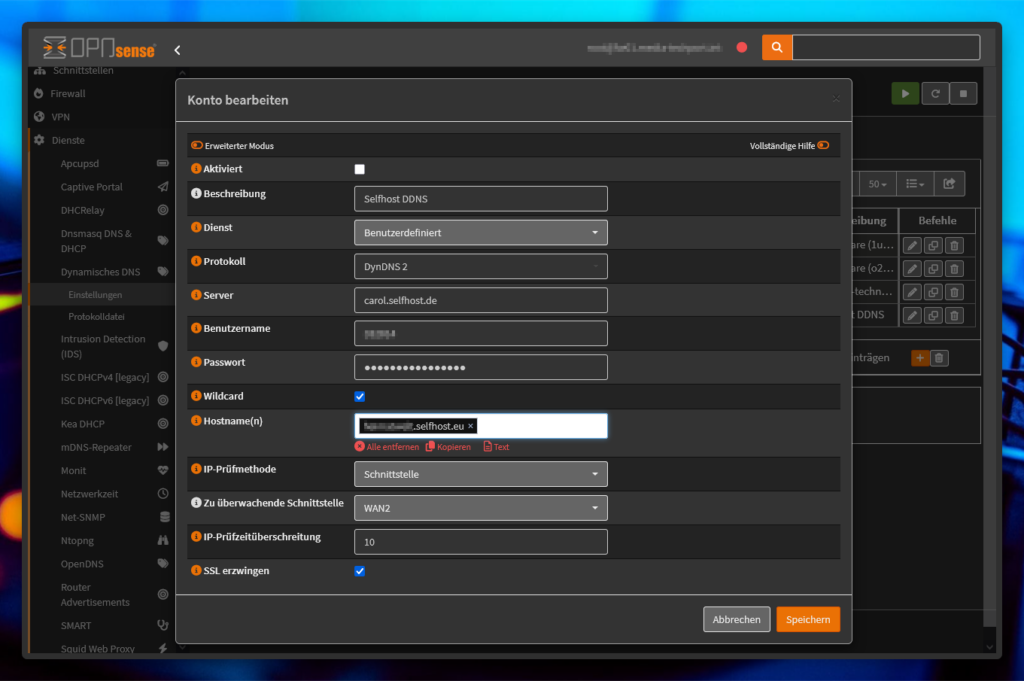The image size is (1024, 681).
Task: Remove the selfhost.eu hostname tag
Action: point(471,426)
